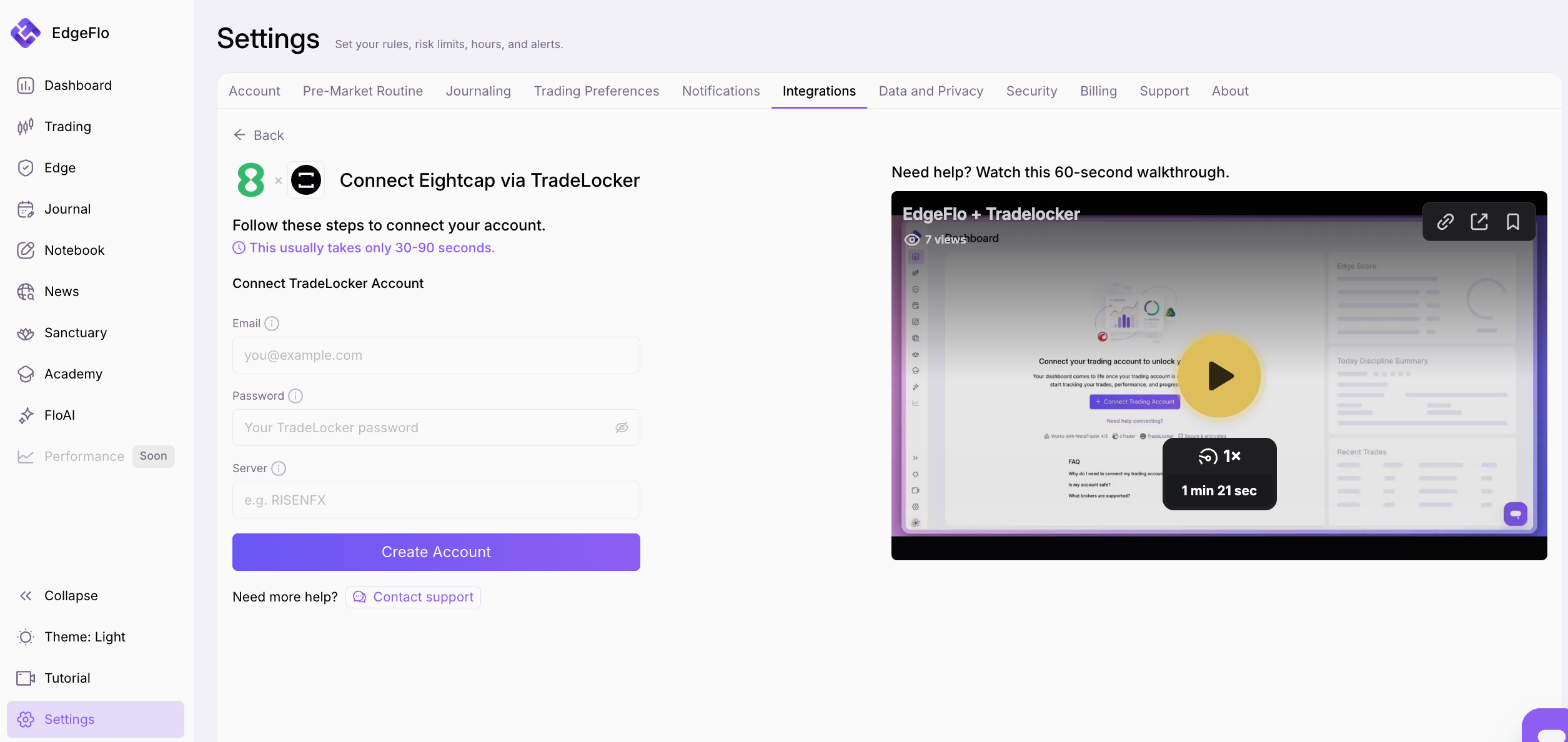Copy video link with chain icon
1568x742 pixels.
tap(1445, 222)
